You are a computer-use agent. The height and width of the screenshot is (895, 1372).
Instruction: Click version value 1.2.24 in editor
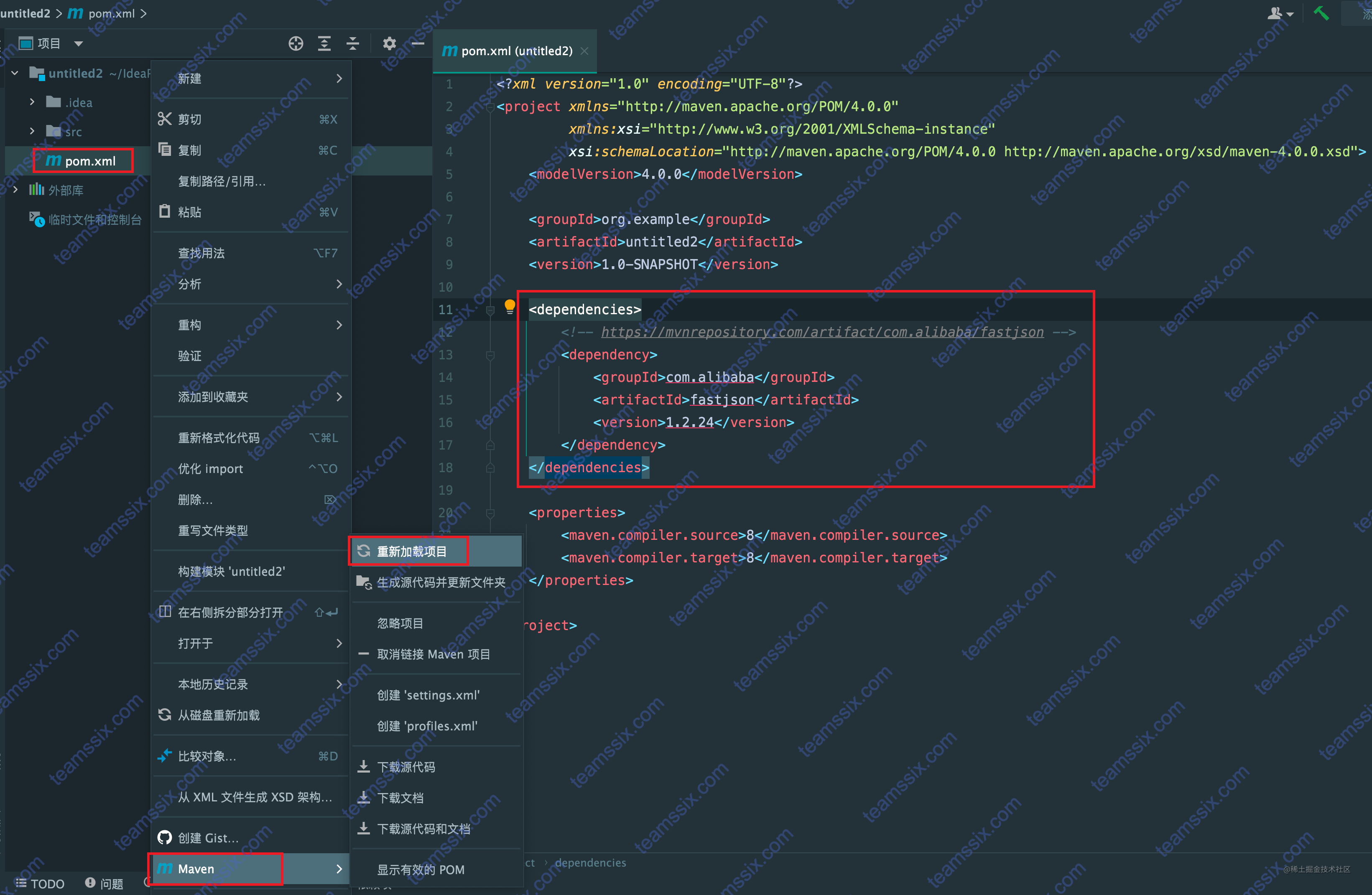pos(689,422)
